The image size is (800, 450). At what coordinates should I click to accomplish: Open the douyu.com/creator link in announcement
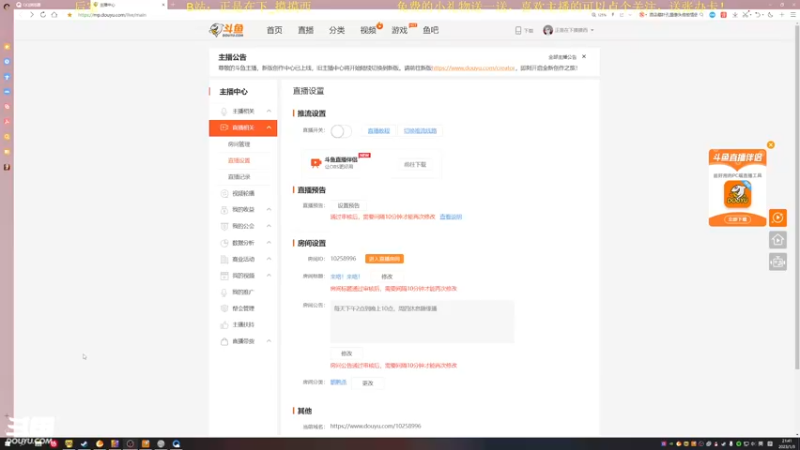tap(474, 68)
